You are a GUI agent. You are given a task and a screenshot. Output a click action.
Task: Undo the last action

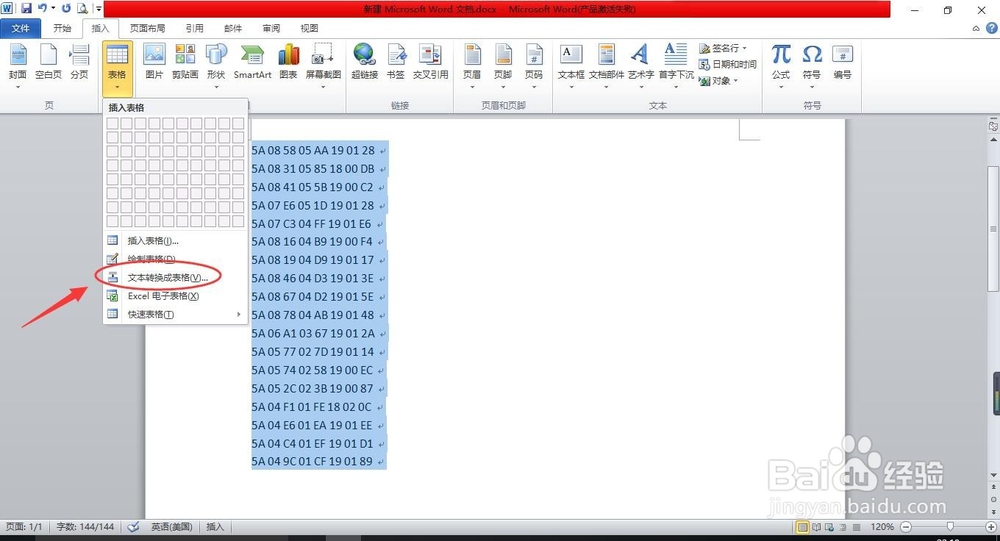pyautogui.click(x=42, y=9)
